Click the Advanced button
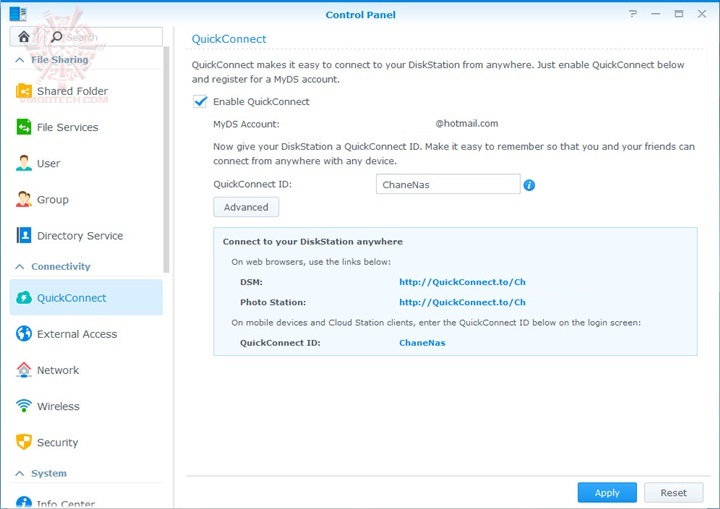 click(x=246, y=207)
